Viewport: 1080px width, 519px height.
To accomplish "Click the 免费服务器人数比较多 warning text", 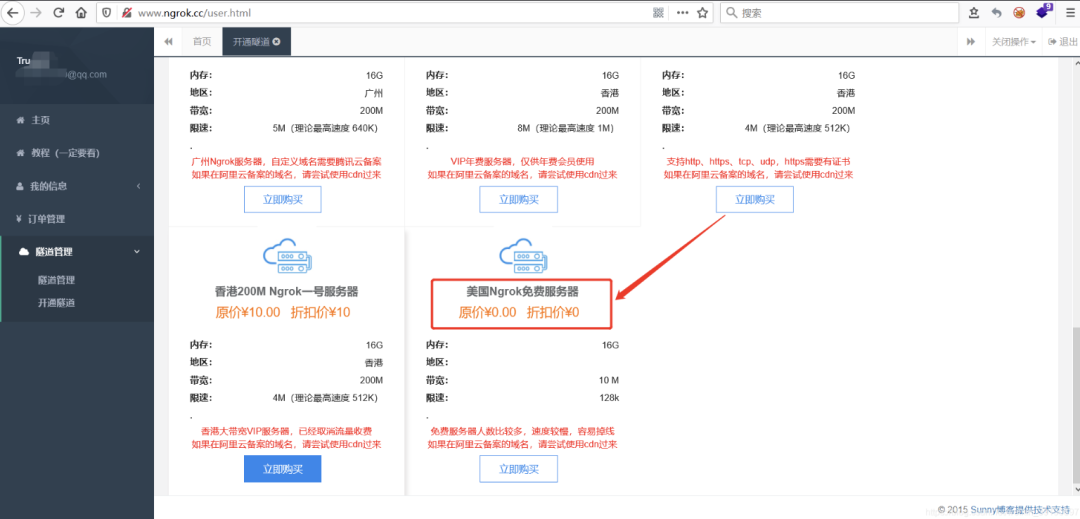I will pos(522,432).
